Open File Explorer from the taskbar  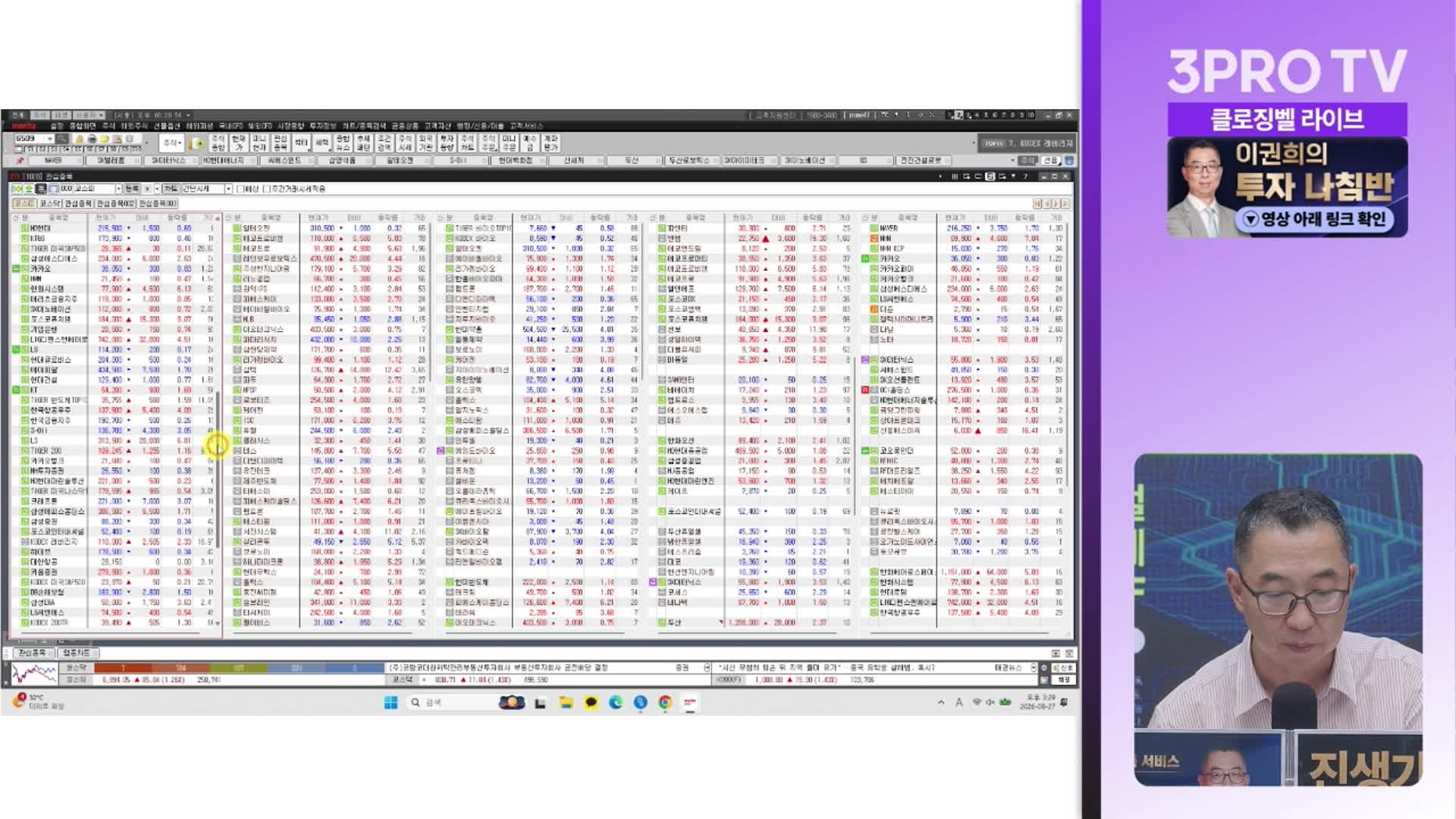(x=566, y=703)
